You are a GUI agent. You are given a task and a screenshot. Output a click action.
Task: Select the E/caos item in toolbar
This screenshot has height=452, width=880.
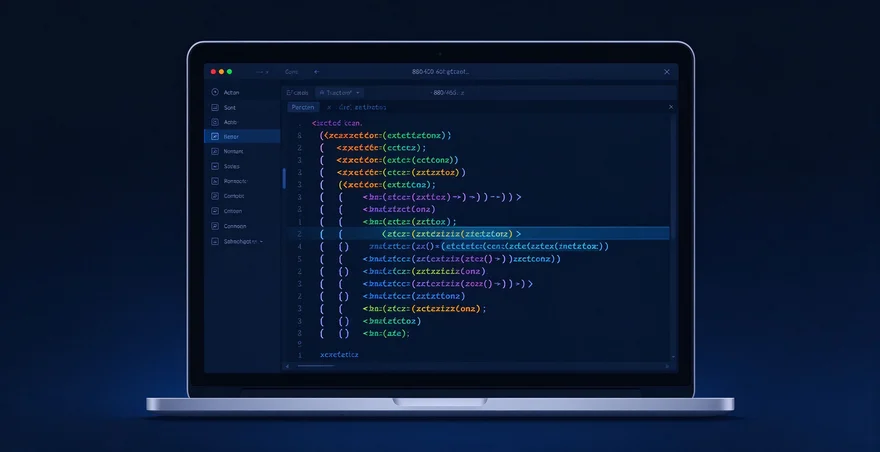[x=297, y=93]
